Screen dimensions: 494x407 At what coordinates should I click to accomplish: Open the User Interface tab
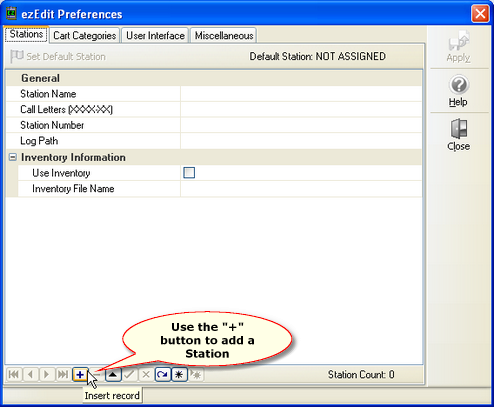coord(155,35)
